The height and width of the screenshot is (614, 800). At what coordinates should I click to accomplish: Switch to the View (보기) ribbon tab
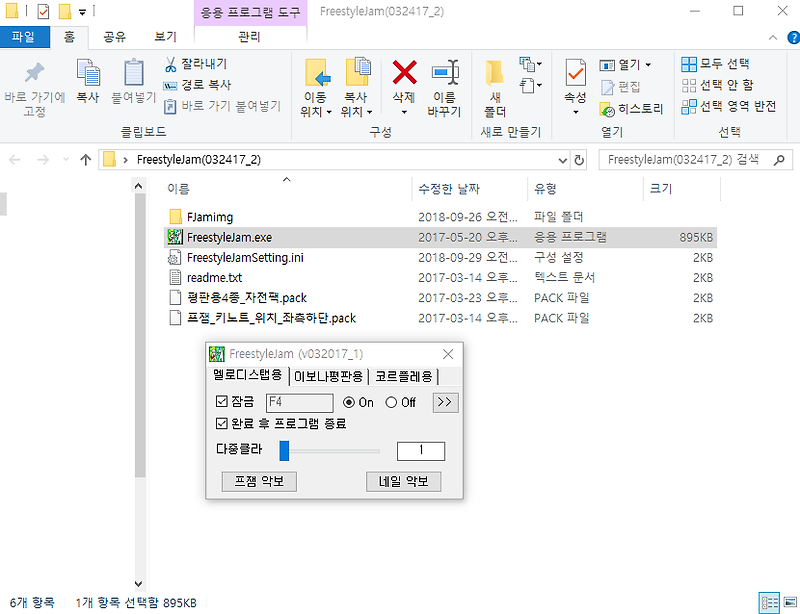[165, 37]
